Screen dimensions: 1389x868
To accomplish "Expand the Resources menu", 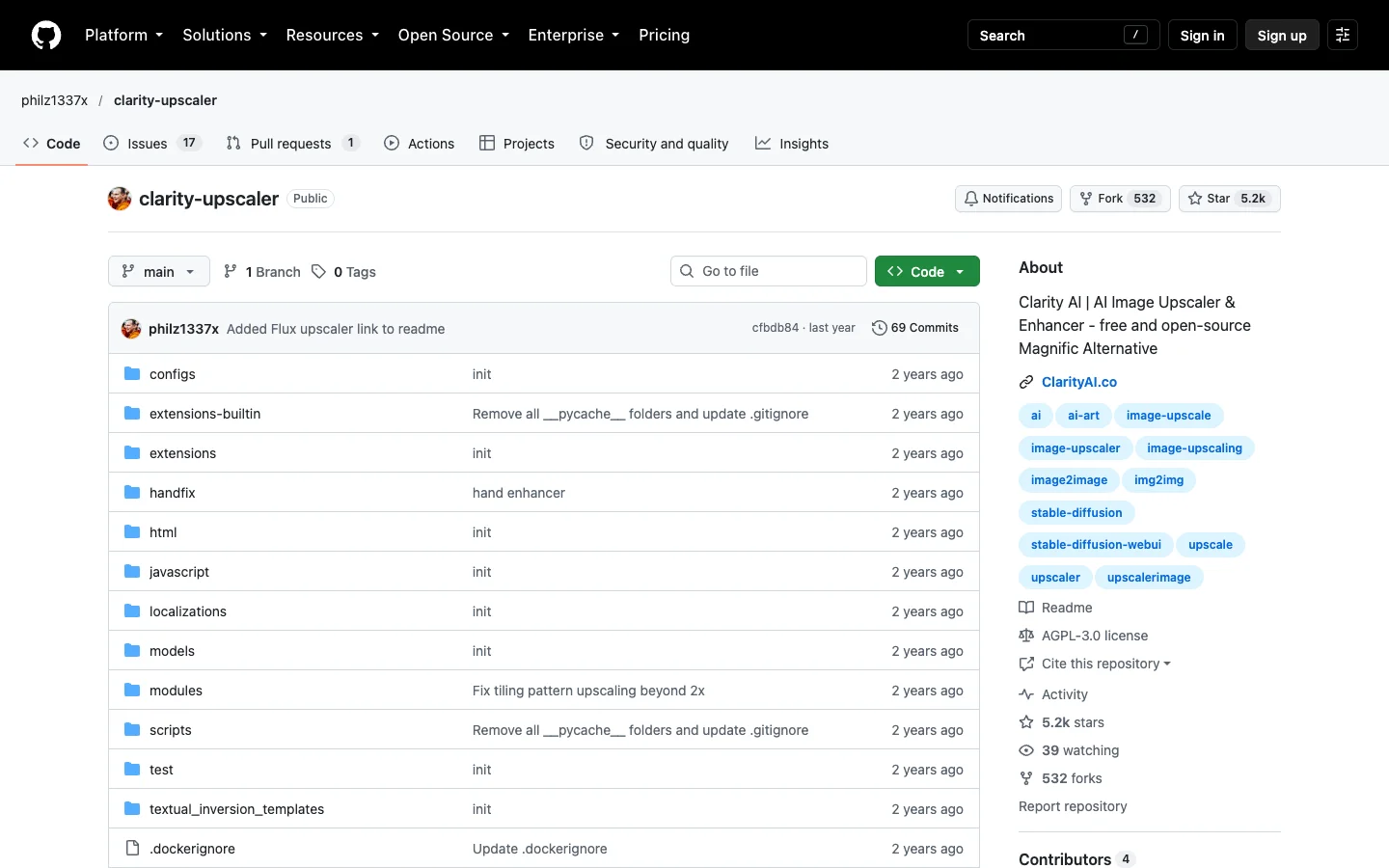I will 333,35.
